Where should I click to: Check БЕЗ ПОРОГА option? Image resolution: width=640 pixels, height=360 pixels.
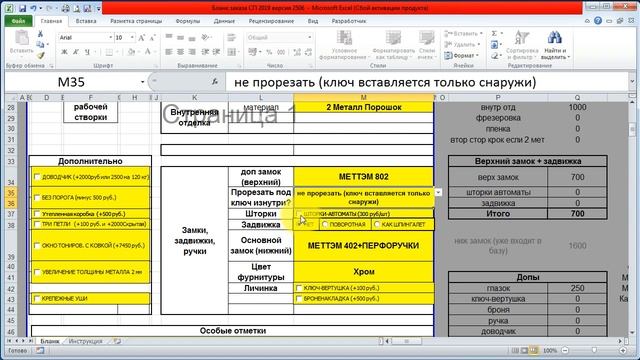pos(37,198)
